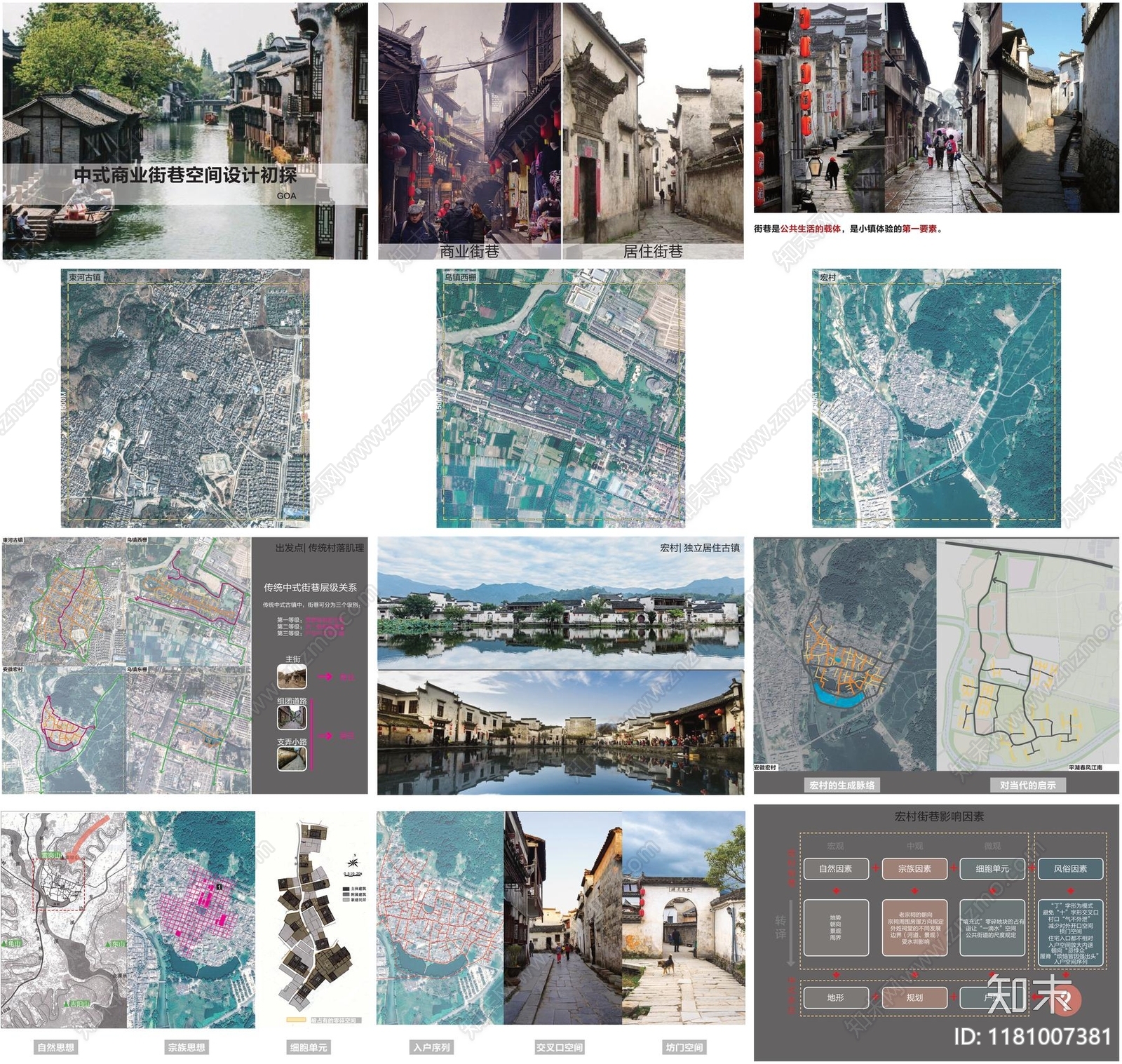Screen dimensions: 1122x1064
Task: Open the water town title slide photo
Action: (x=185, y=130)
